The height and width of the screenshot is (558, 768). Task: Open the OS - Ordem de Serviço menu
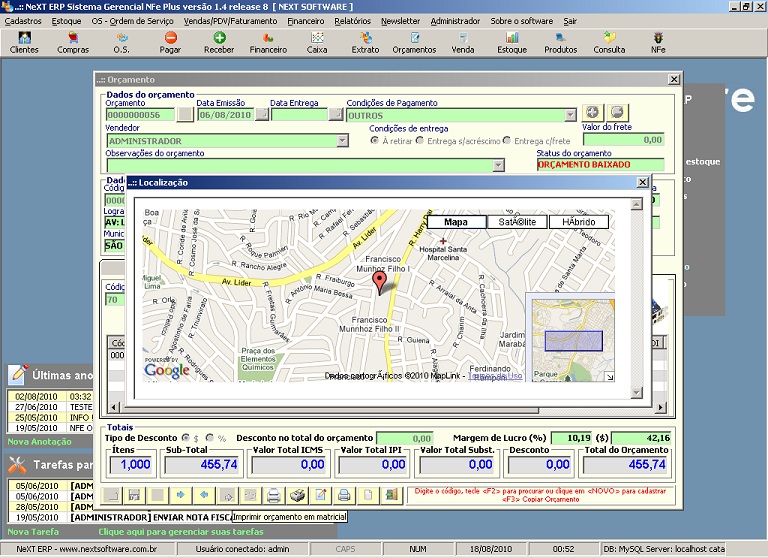click(x=132, y=21)
